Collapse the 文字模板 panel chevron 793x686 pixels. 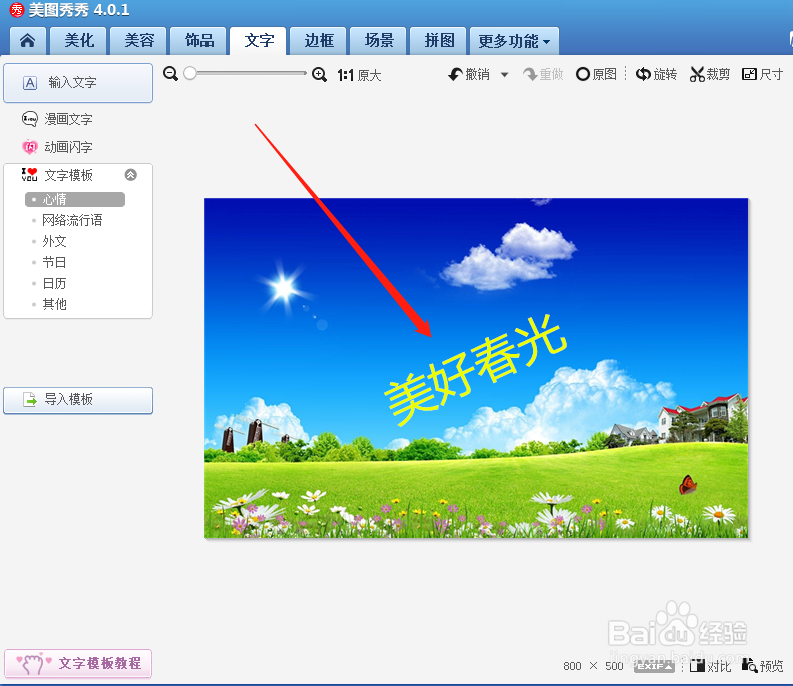tap(130, 175)
